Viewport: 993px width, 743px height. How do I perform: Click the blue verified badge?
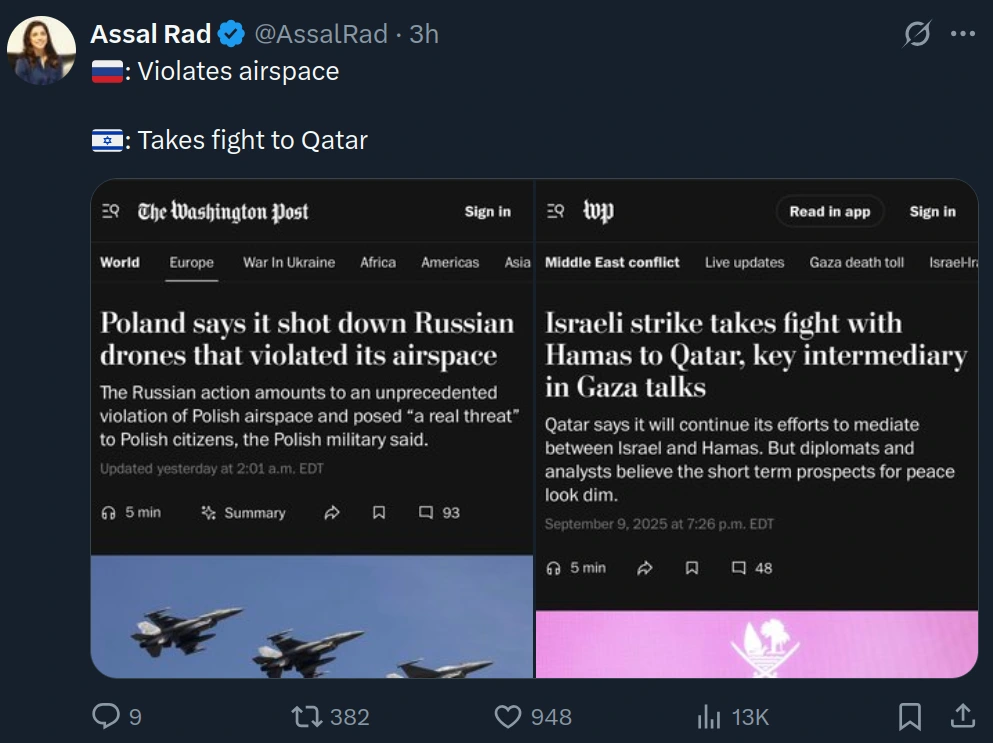pyautogui.click(x=232, y=34)
